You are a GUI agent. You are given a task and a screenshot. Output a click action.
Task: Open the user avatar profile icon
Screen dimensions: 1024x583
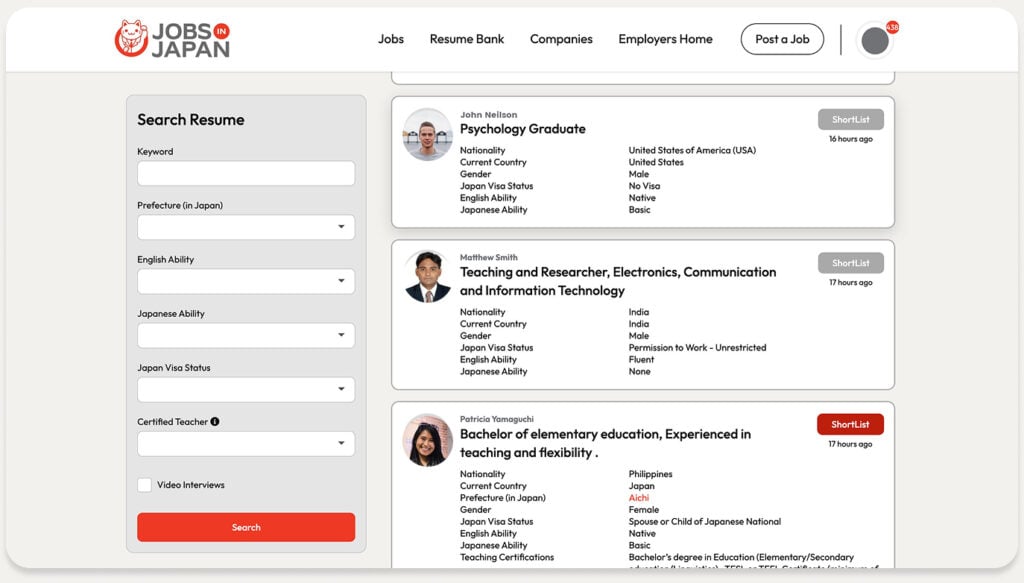click(874, 40)
